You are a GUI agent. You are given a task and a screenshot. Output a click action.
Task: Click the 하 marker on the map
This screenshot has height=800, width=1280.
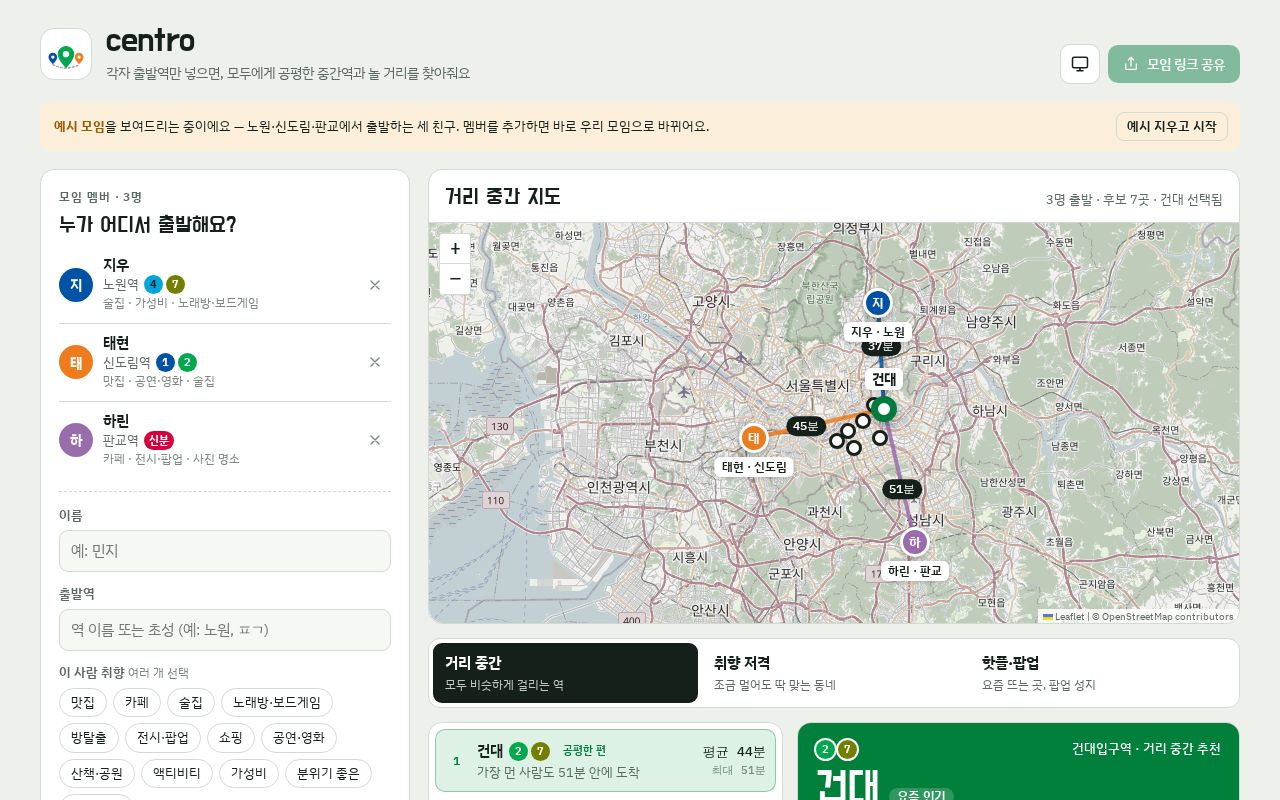coord(915,542)
